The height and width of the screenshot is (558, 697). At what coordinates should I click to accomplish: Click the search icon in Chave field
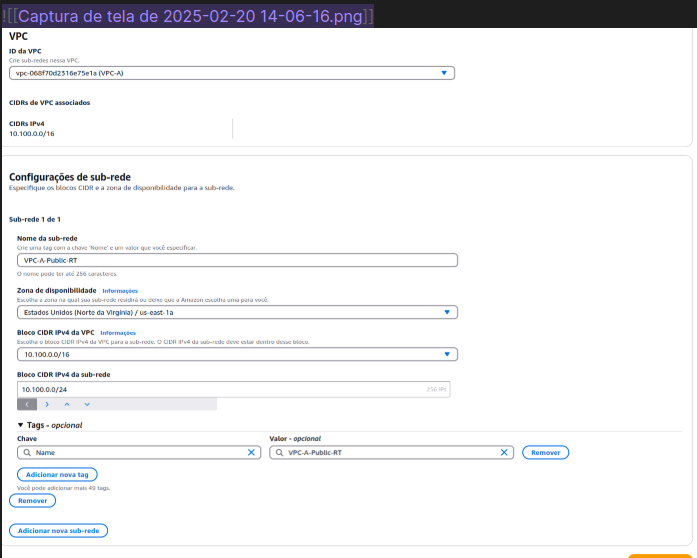pyautogui.click(x=26, y=452)
